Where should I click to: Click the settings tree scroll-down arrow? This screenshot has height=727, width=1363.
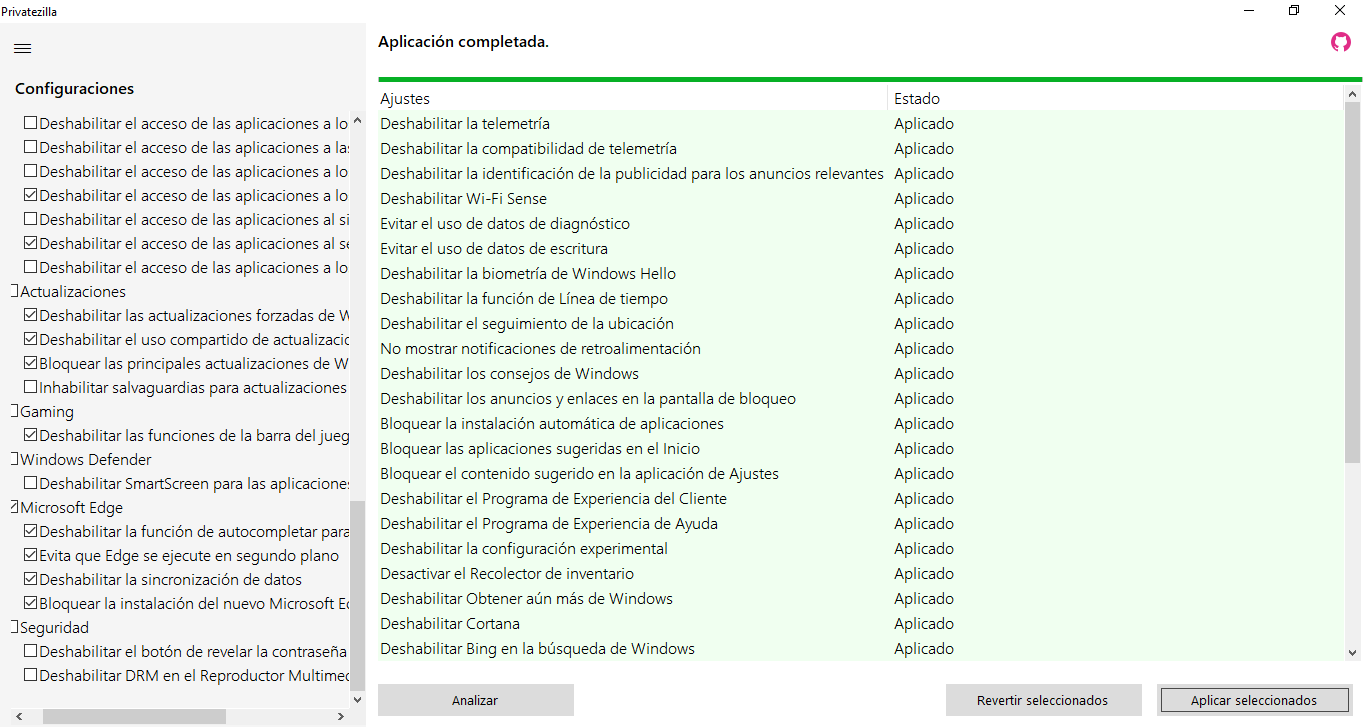click(358, 700)
